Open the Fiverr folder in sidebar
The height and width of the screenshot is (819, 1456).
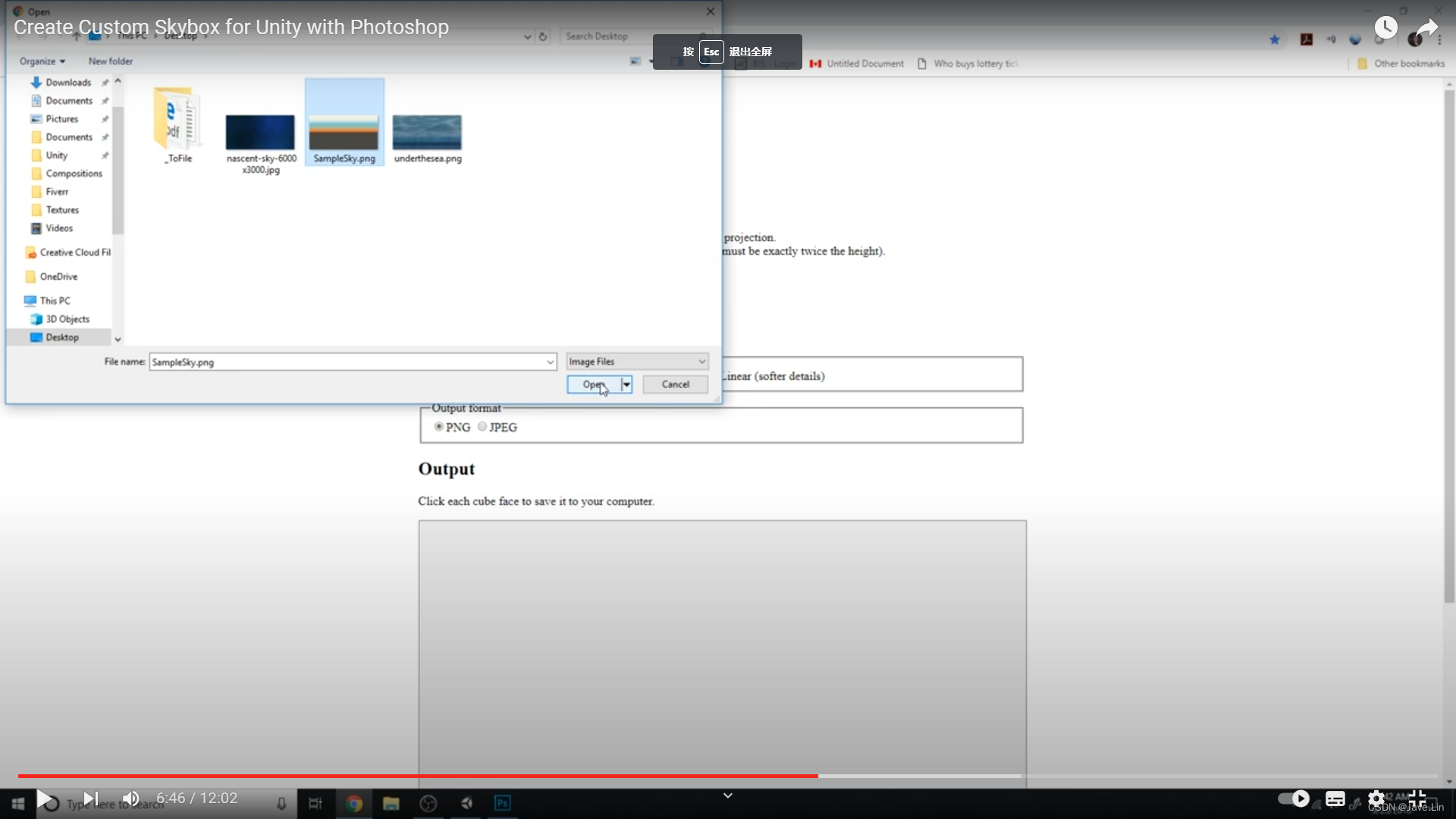click(x=57, y=192)
